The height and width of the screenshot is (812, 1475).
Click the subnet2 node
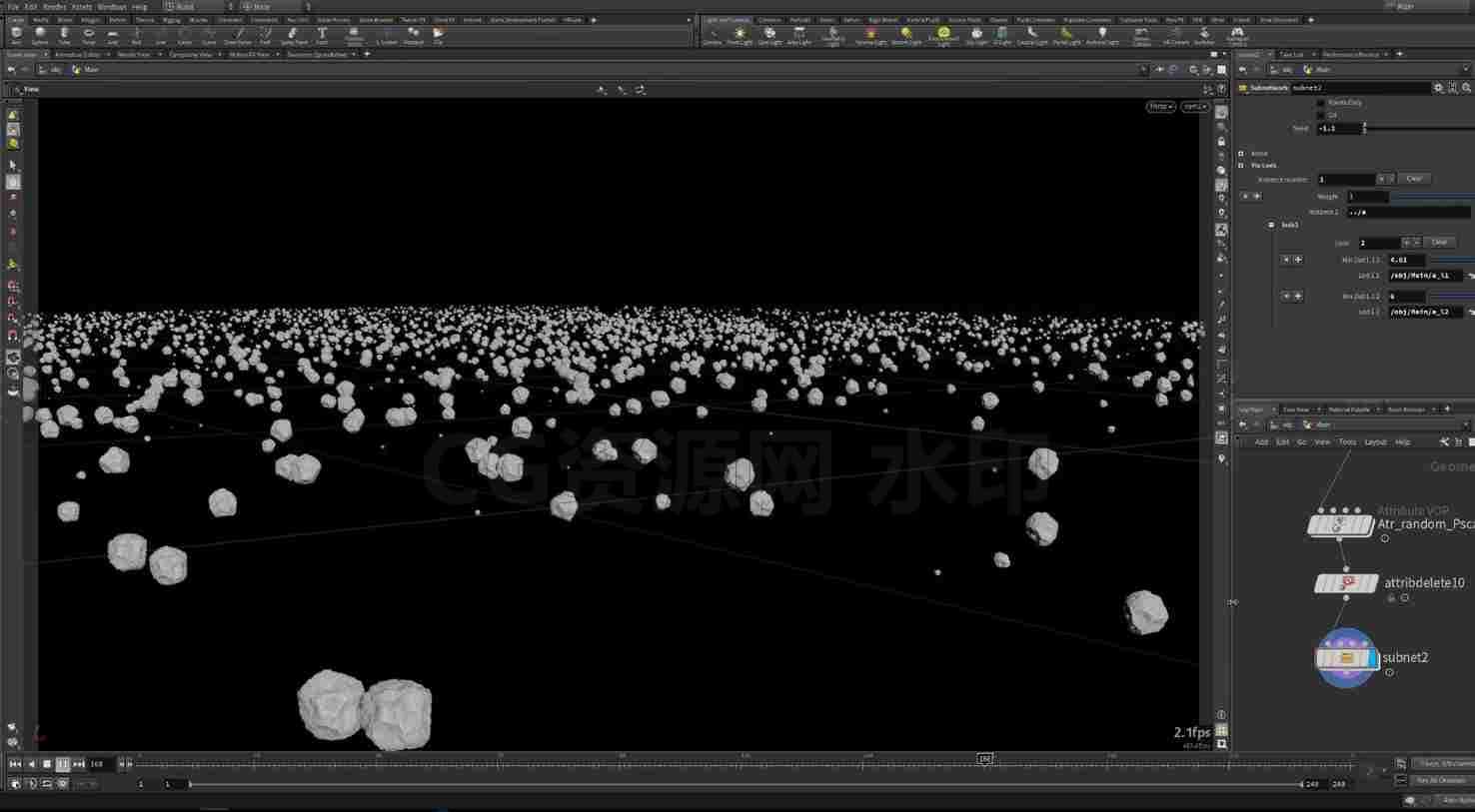pos(1346,658)
